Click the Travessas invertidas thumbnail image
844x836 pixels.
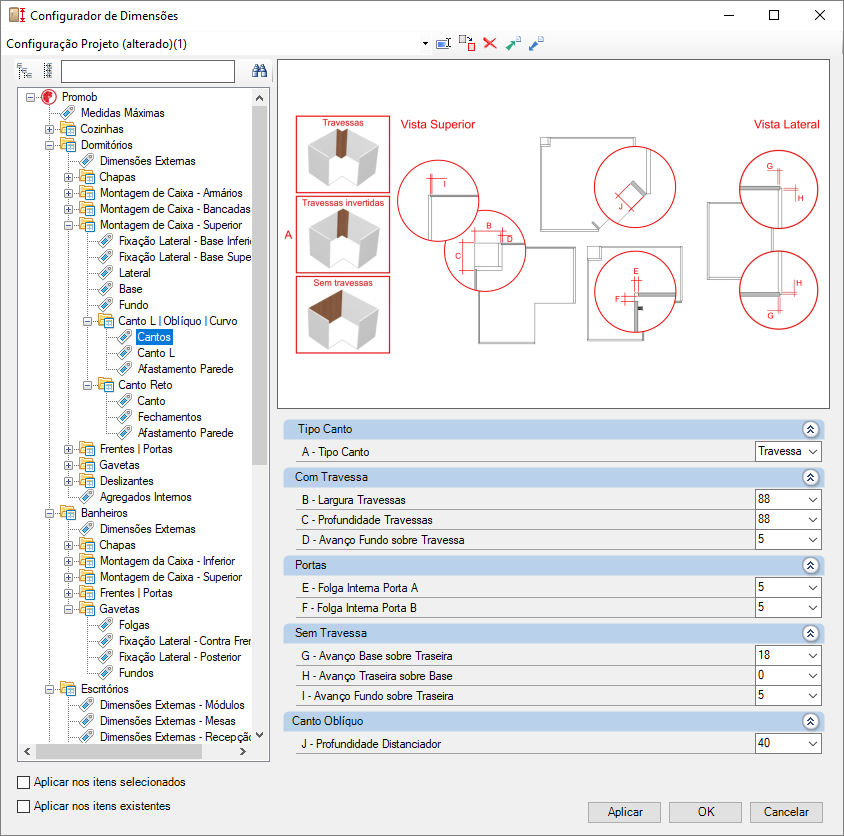tap(343, 235)
